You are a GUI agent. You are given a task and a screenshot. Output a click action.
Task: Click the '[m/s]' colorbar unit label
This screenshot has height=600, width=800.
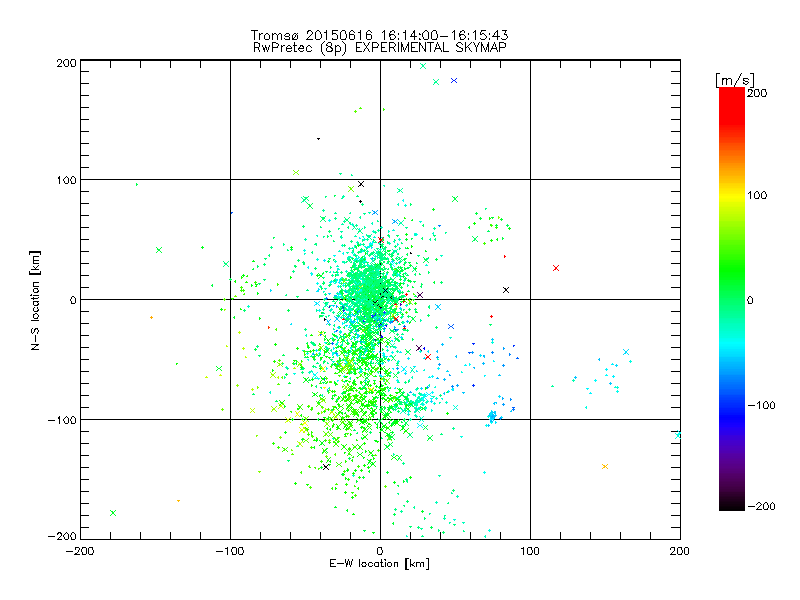point(735,80)
